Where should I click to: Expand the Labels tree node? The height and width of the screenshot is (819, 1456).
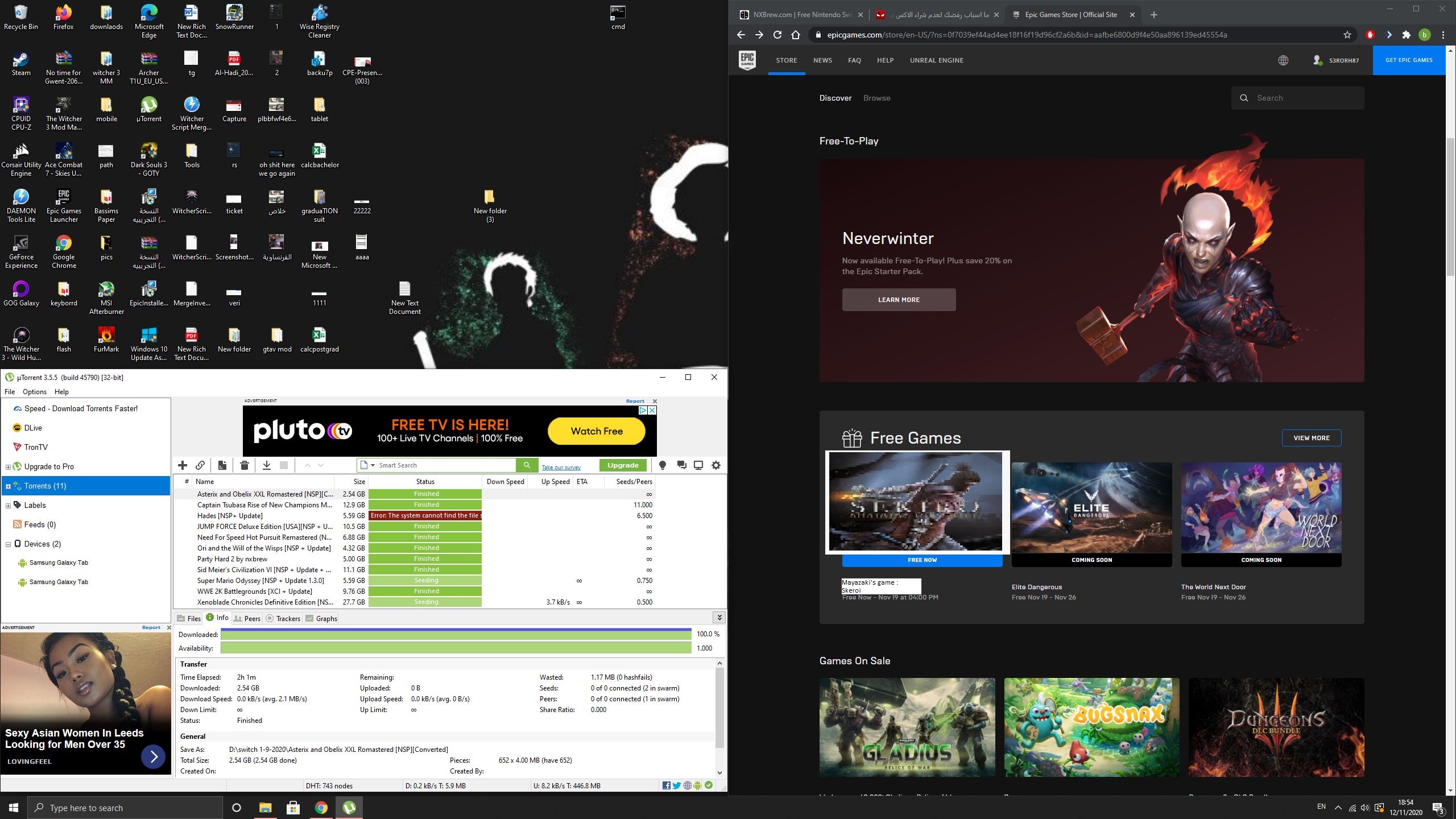pyautogui.click(x=8, y=506)
